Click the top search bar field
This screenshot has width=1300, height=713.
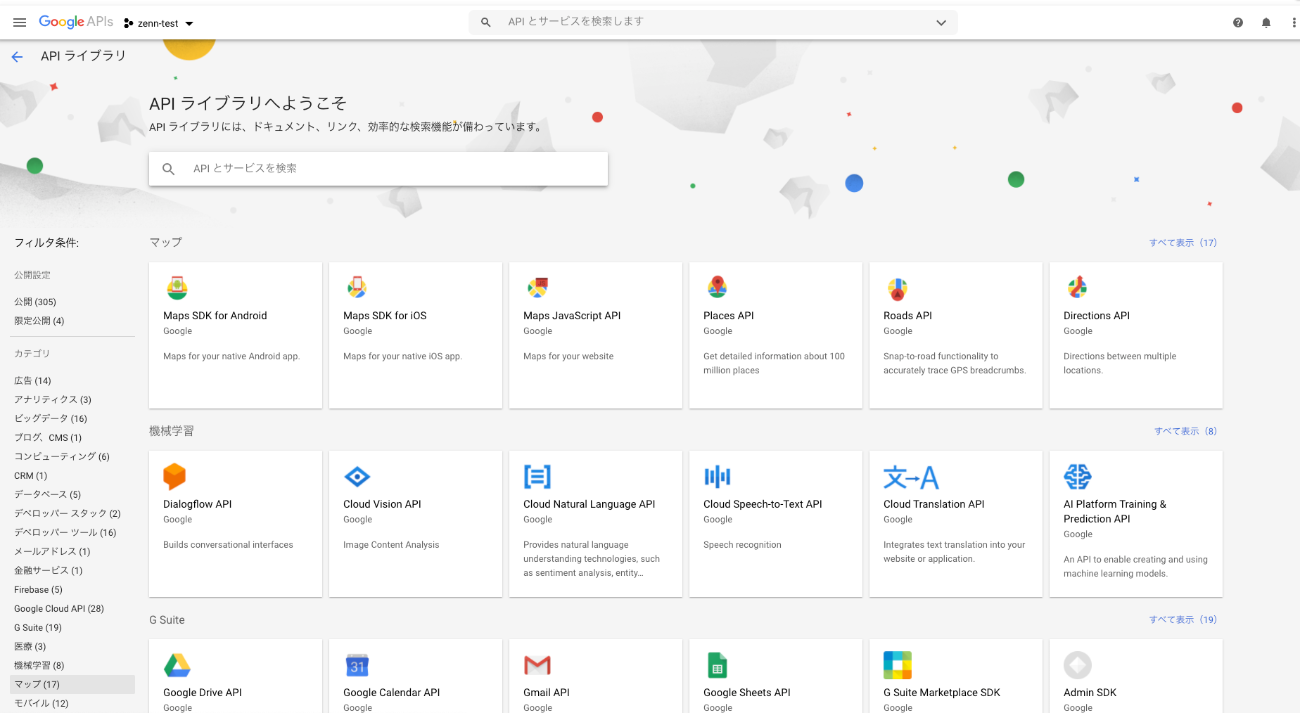pos(712,22)
